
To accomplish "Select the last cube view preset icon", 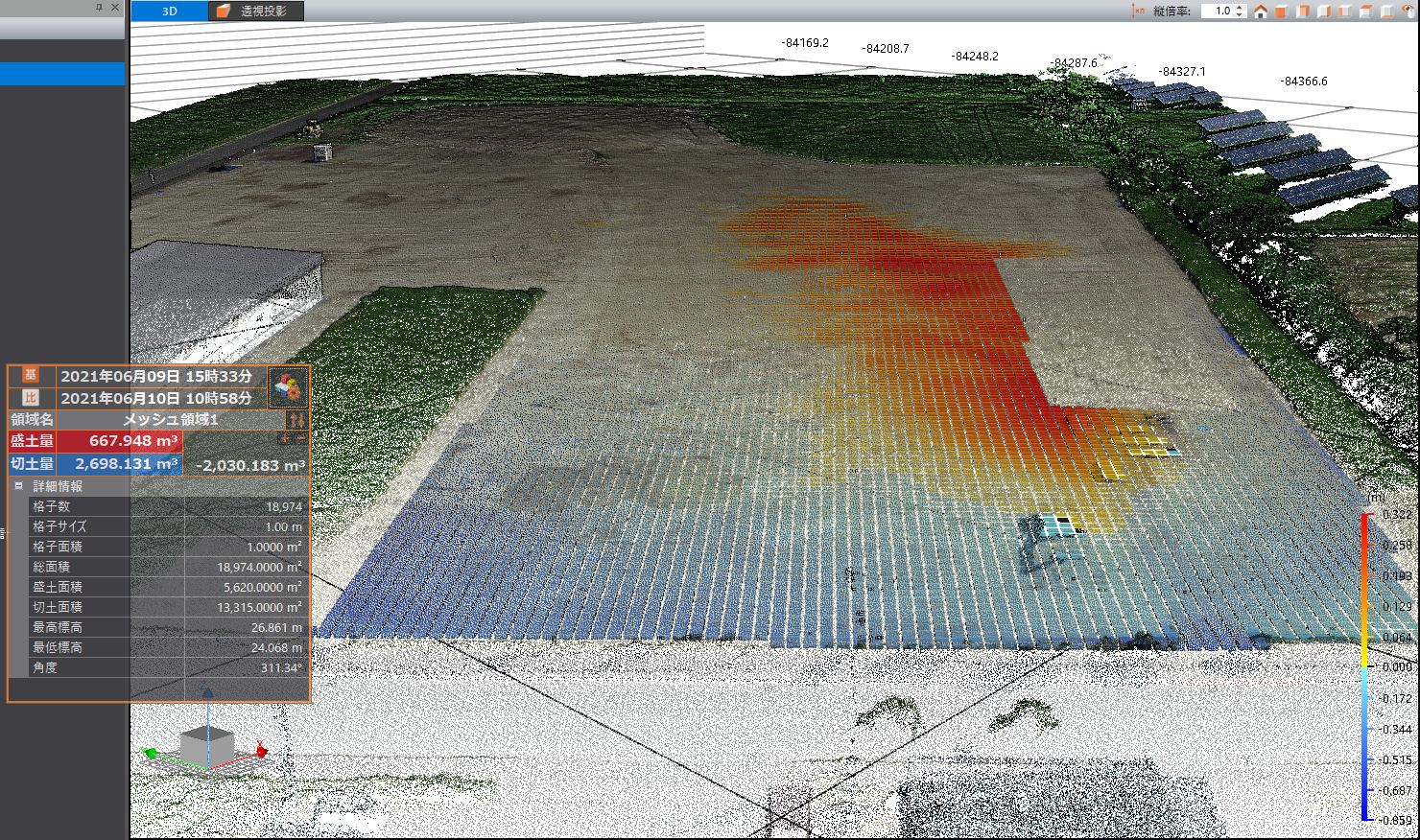I will [1387, 12].
